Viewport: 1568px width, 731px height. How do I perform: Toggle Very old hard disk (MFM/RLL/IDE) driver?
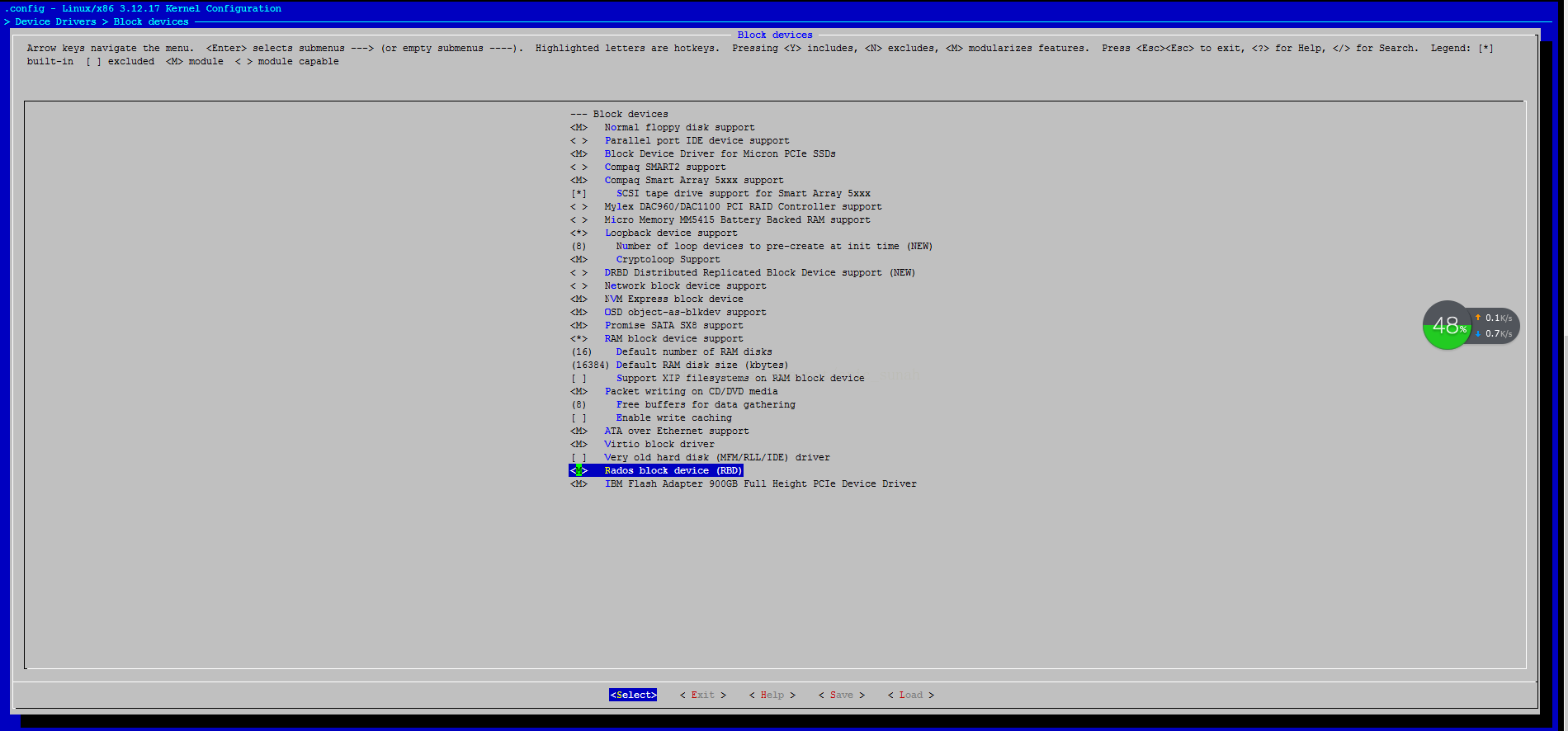point(700,457)
